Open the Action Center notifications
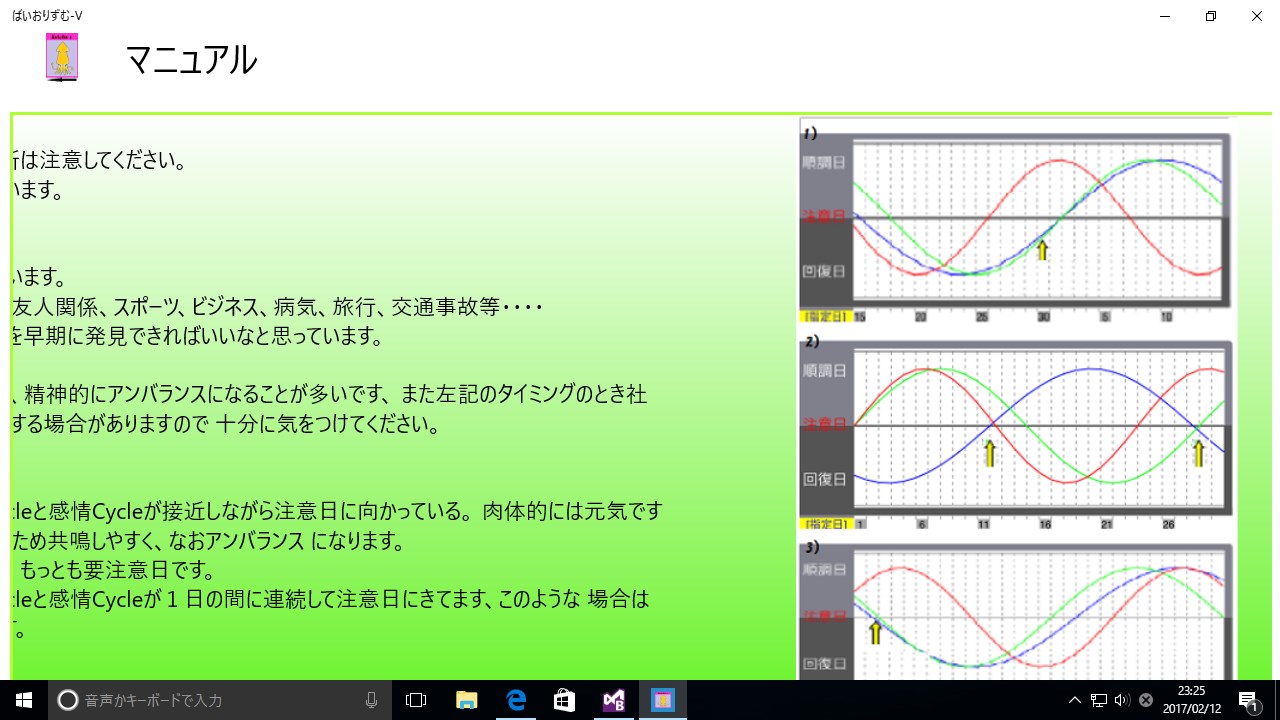Viewport: 1280px width, 720px height. pyautogui.click(x=1249, y=700)
